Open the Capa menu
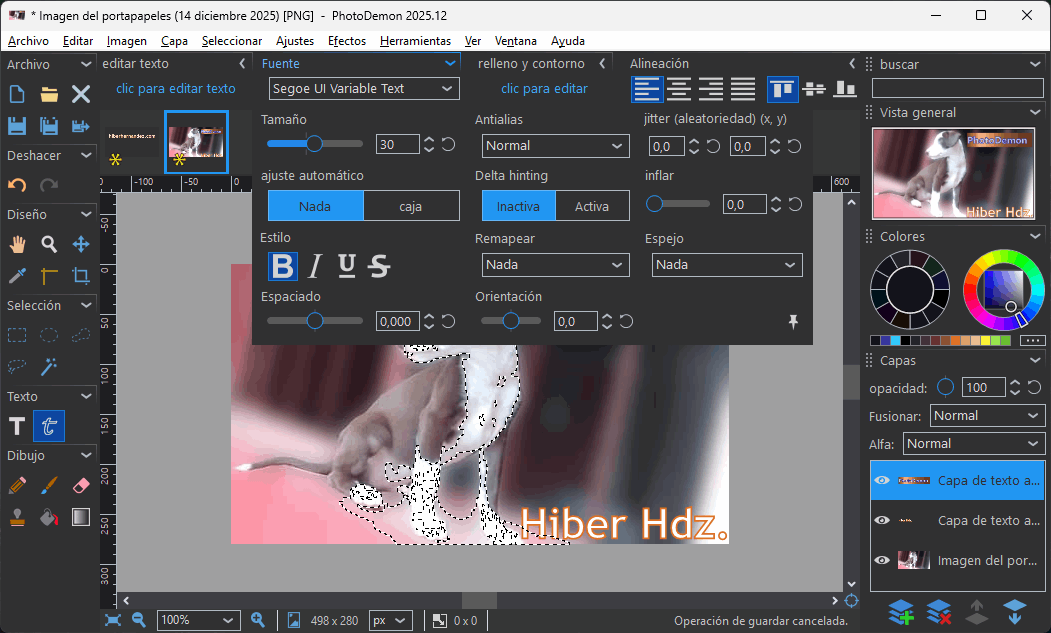The image size is (1051, 633). 174,41
